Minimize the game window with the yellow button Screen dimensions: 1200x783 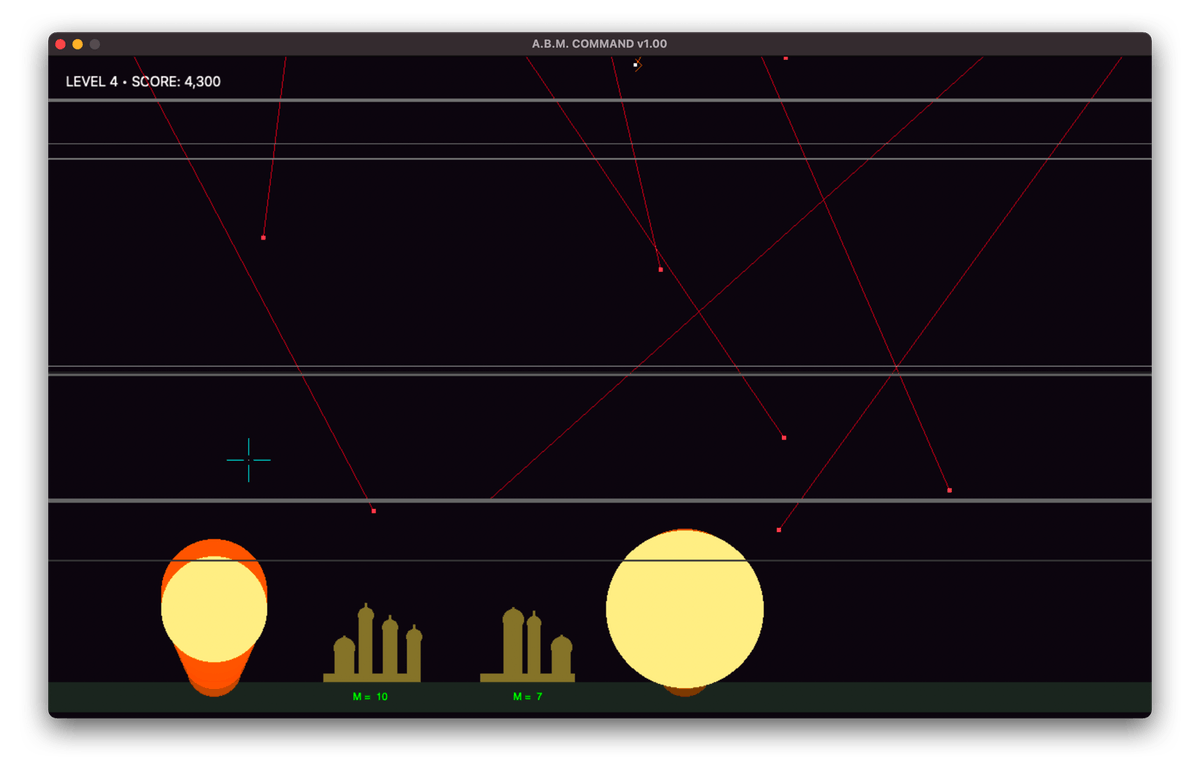[x=78, y=44]
